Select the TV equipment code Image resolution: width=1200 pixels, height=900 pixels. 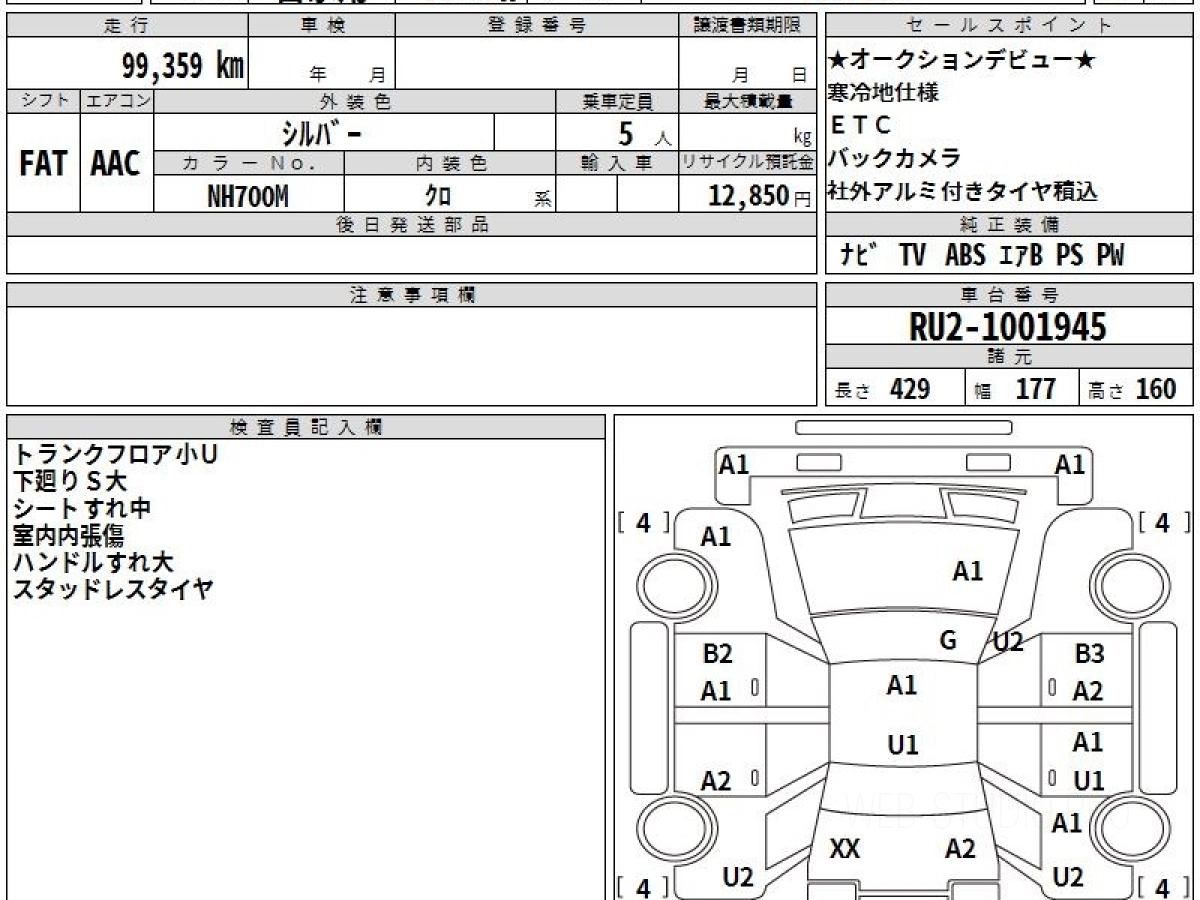[912, 256]
